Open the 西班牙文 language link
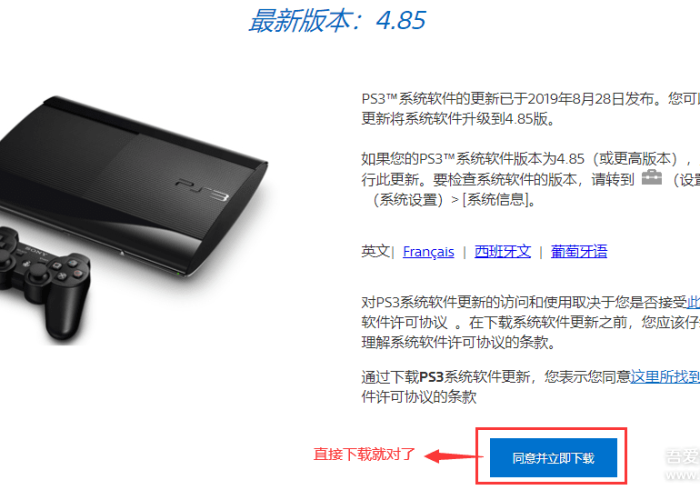The height and width of the screenshot is (490, 700). 503,252
